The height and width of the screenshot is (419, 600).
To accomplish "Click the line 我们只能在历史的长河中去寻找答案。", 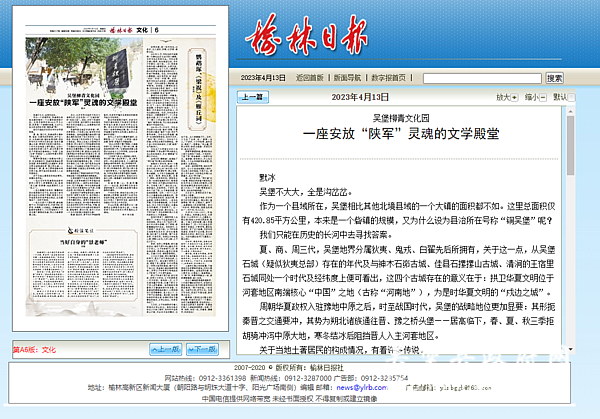I will click(326, 235).
